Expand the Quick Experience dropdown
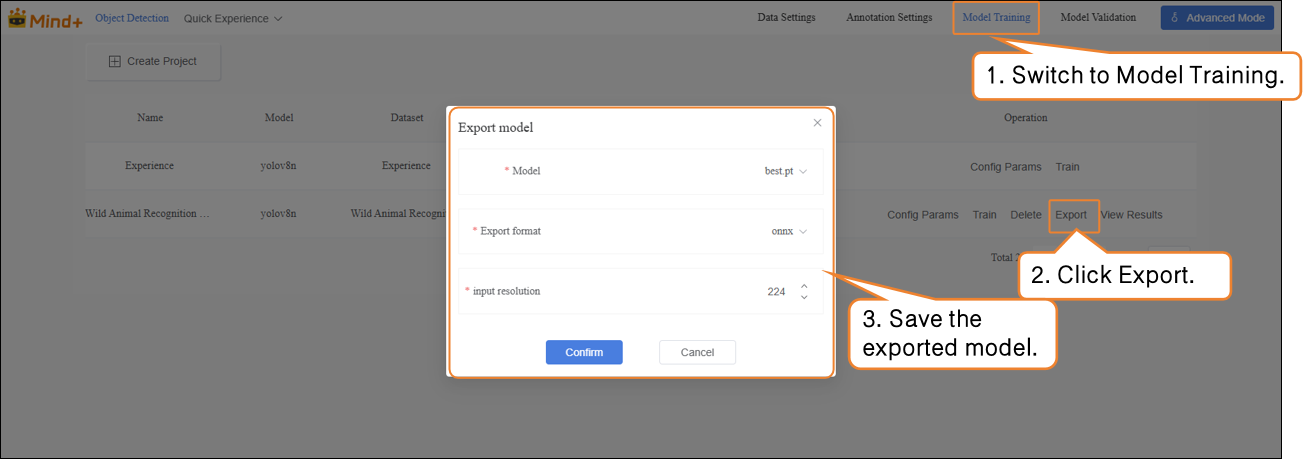The image size is (1303, 460). click(x=233, y=18)
